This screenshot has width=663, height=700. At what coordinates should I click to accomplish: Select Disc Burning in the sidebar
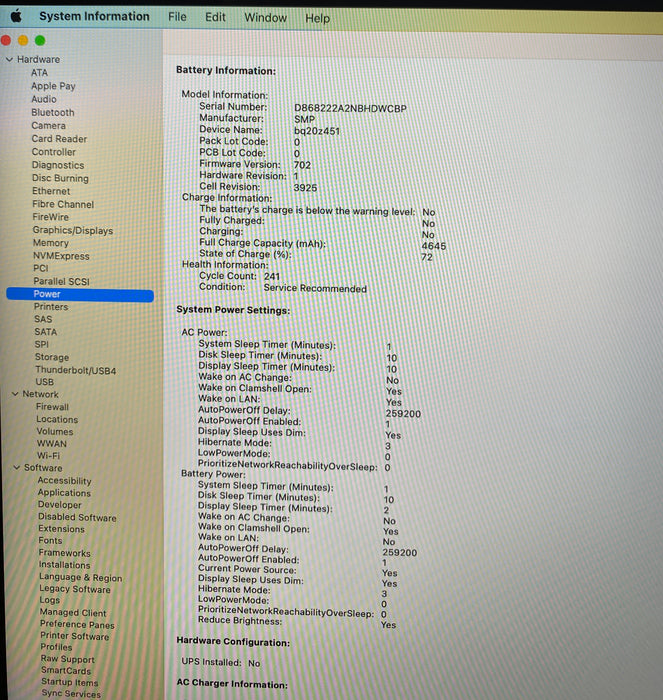click(60, 178)
